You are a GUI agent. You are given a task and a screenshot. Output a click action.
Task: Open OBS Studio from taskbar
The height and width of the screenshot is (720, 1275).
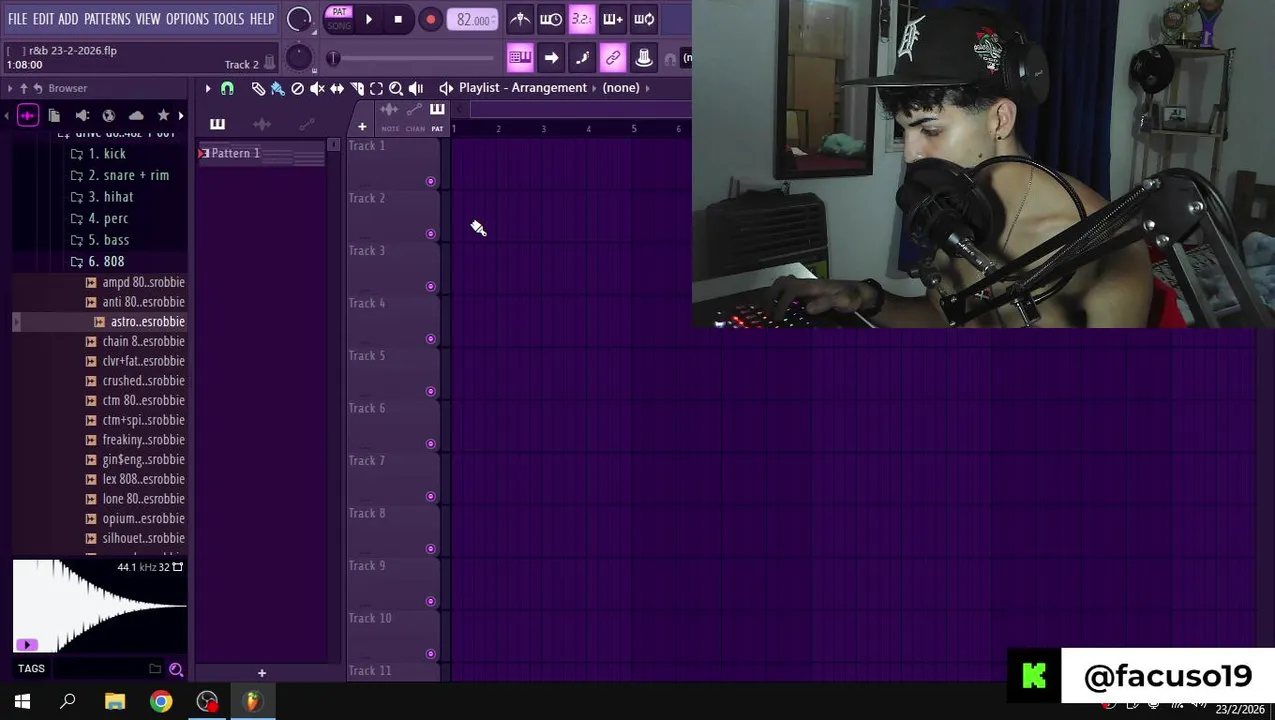pyautogui.click(x=207, y=702)
